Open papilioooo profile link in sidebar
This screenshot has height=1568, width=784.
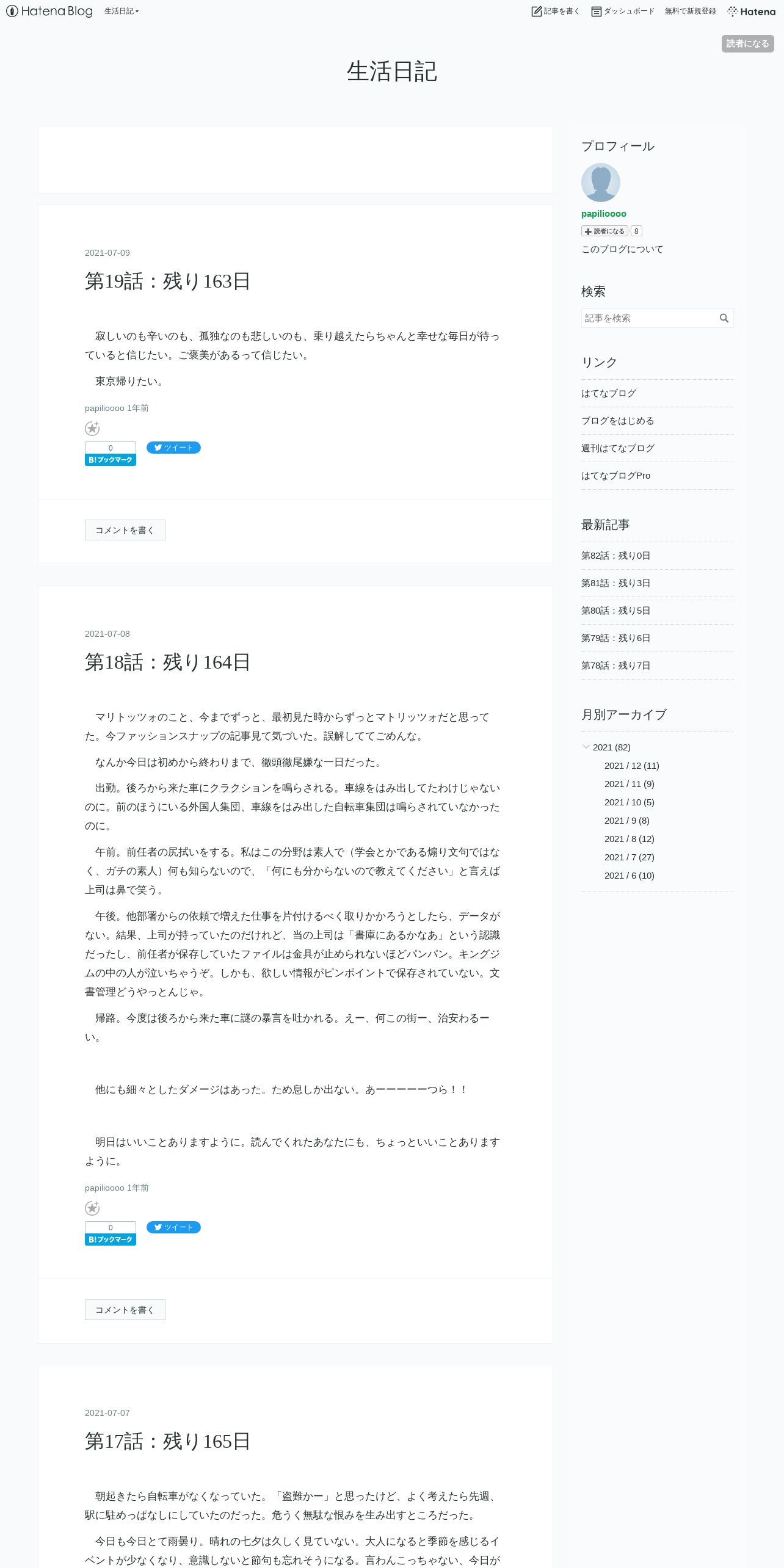(x=604, y=214)
